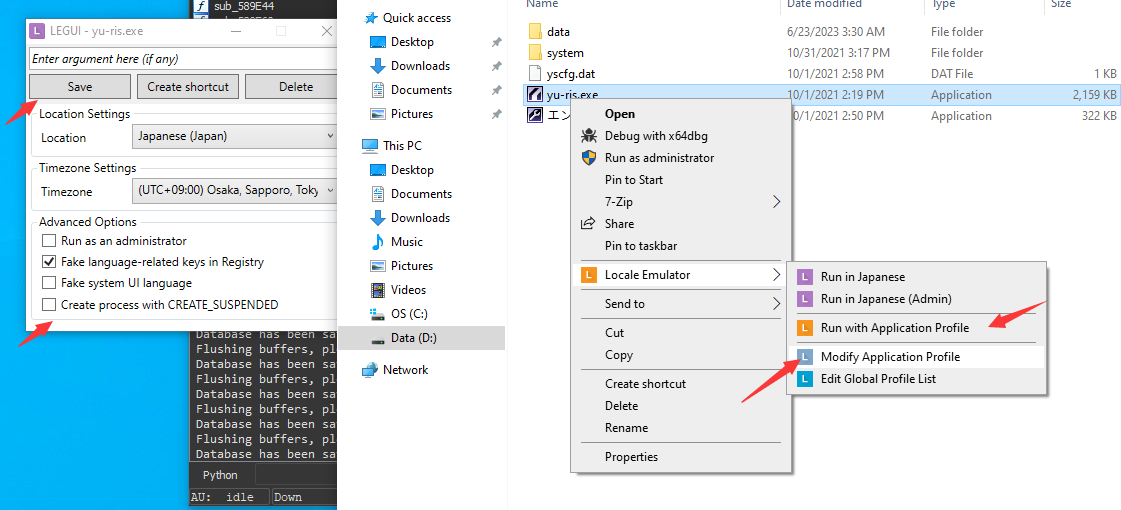Open the Location dropdown set to Japanese (Japan)
The height and width of the screenshot is (510, 1121).
click(x=234, y=136)
